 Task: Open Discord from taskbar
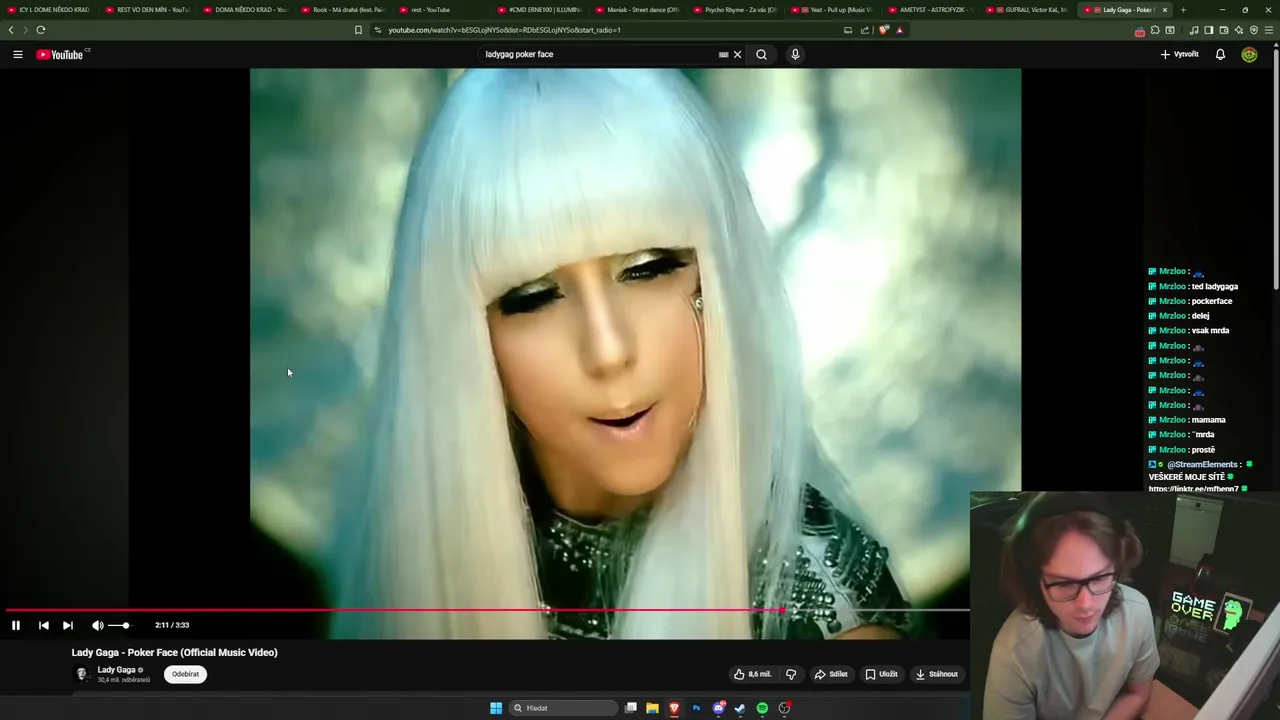719,708
